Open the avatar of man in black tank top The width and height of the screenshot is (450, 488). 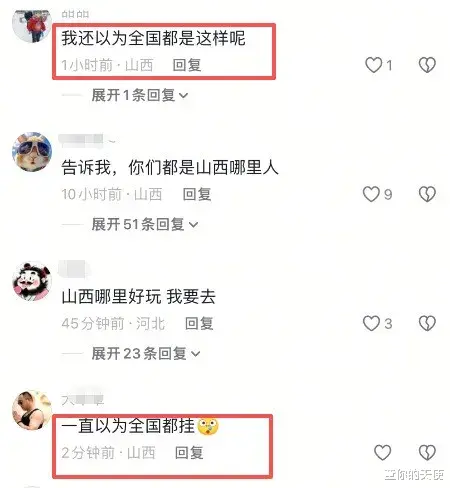pos(32,410)
